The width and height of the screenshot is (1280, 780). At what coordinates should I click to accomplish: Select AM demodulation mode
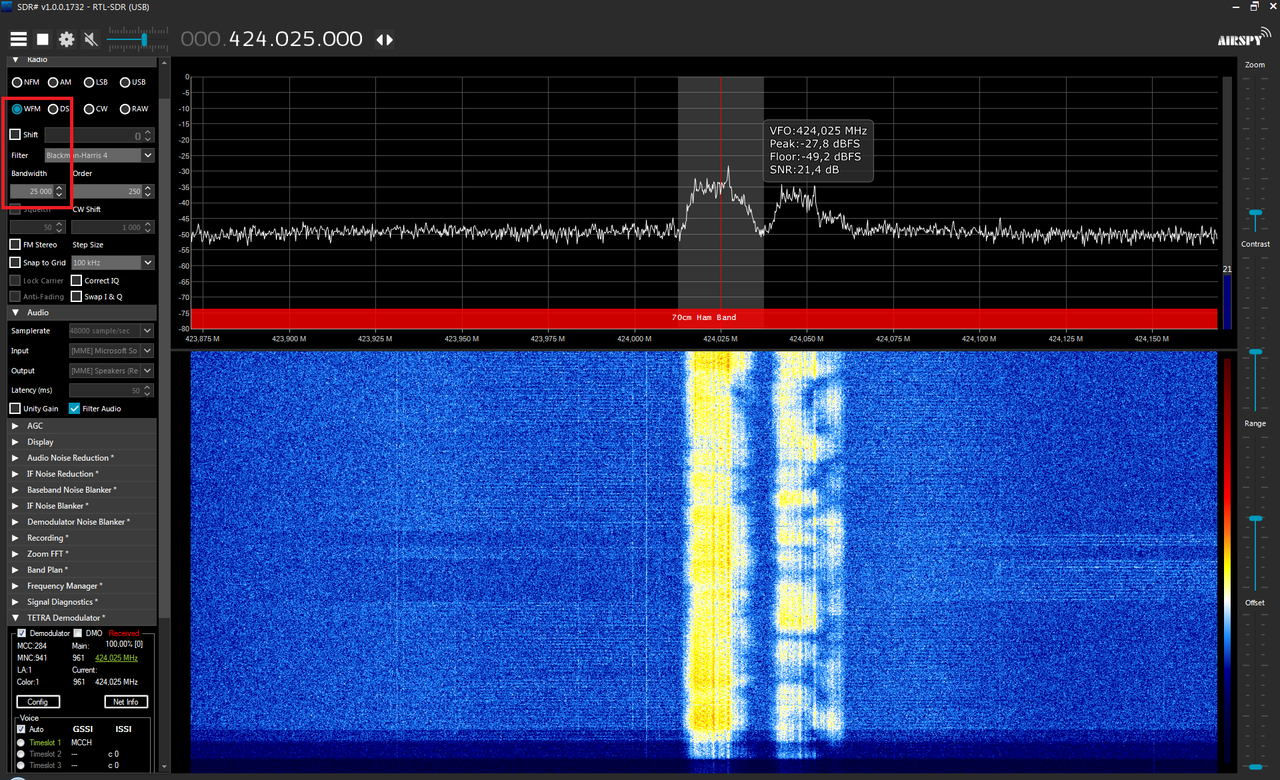coord(60,82)
